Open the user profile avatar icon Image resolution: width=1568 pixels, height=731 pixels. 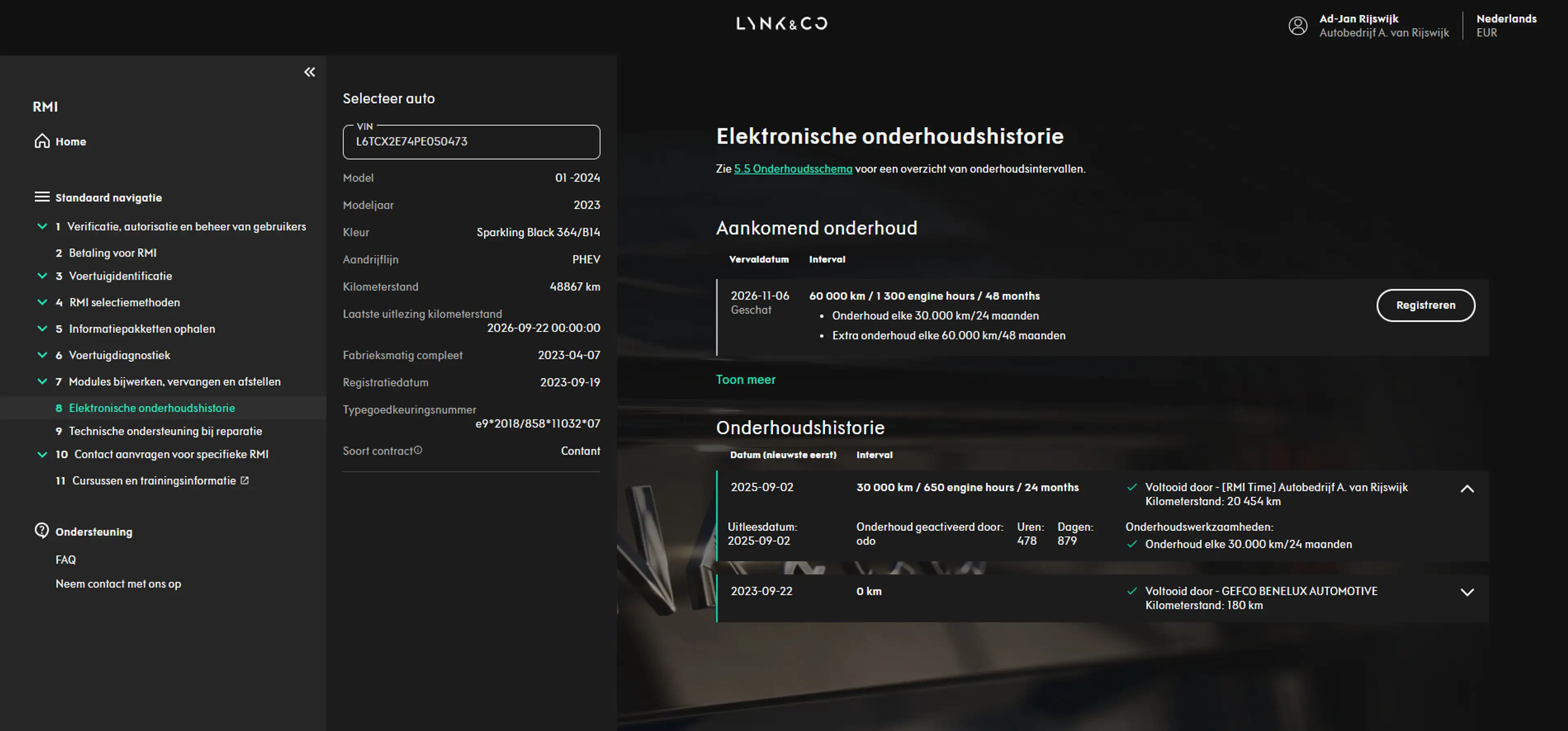coord(1298,26)
